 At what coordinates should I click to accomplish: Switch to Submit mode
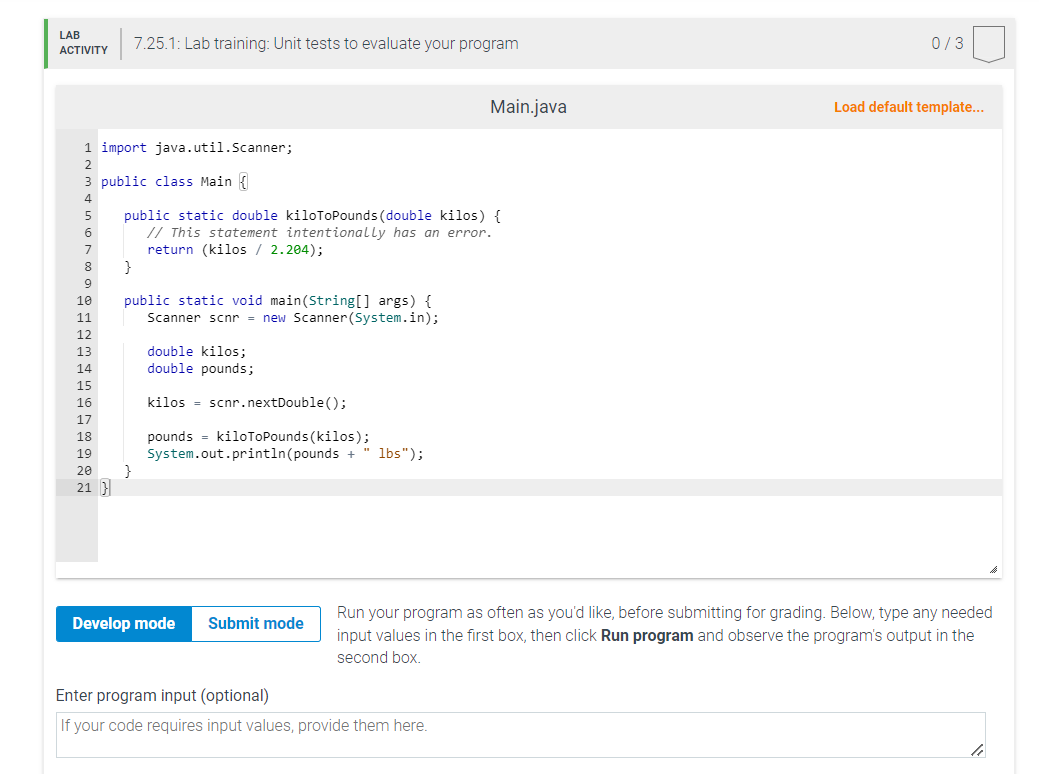coord(255,623)
